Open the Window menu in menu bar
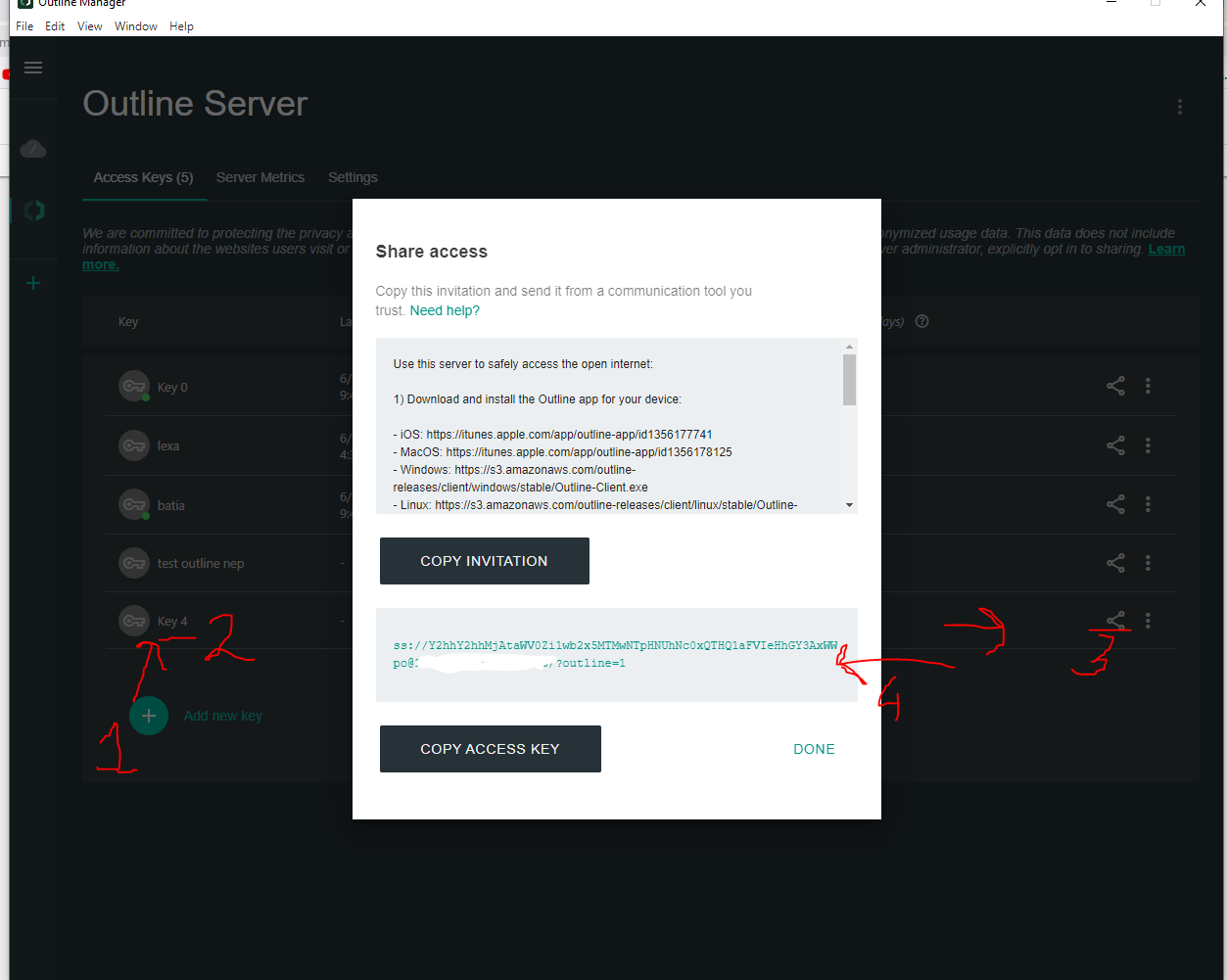This screenshot has width=1227, height=980. click(135, 26)
